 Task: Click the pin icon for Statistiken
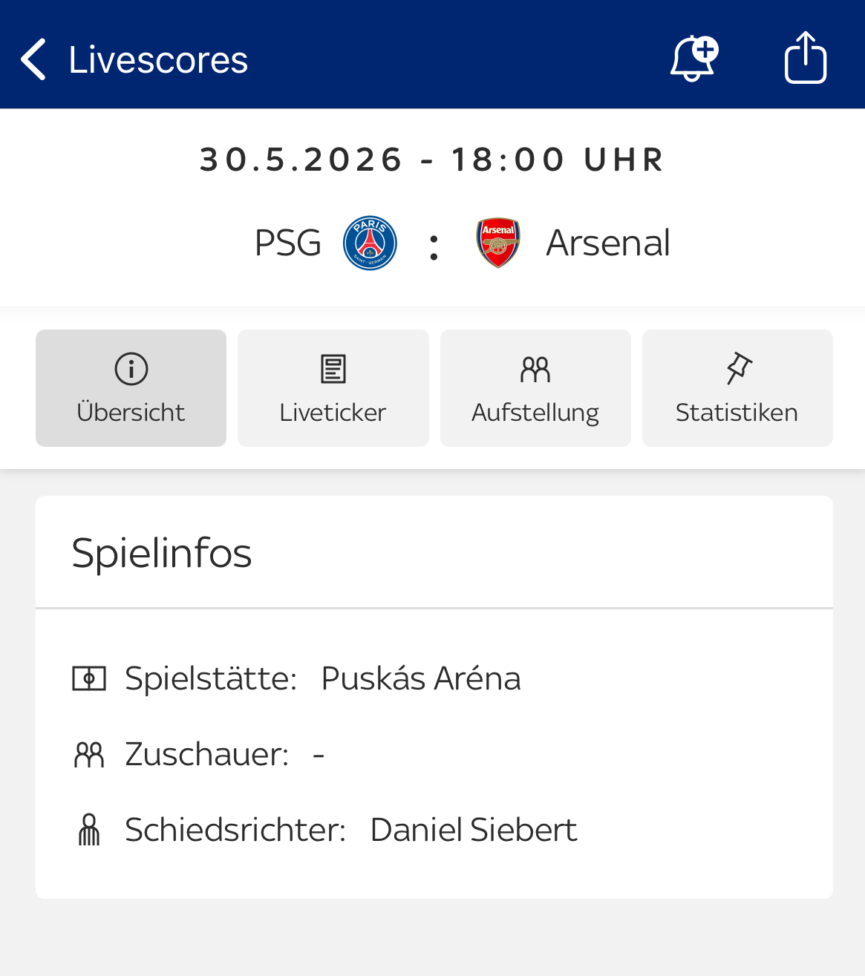tap(739, 368)
